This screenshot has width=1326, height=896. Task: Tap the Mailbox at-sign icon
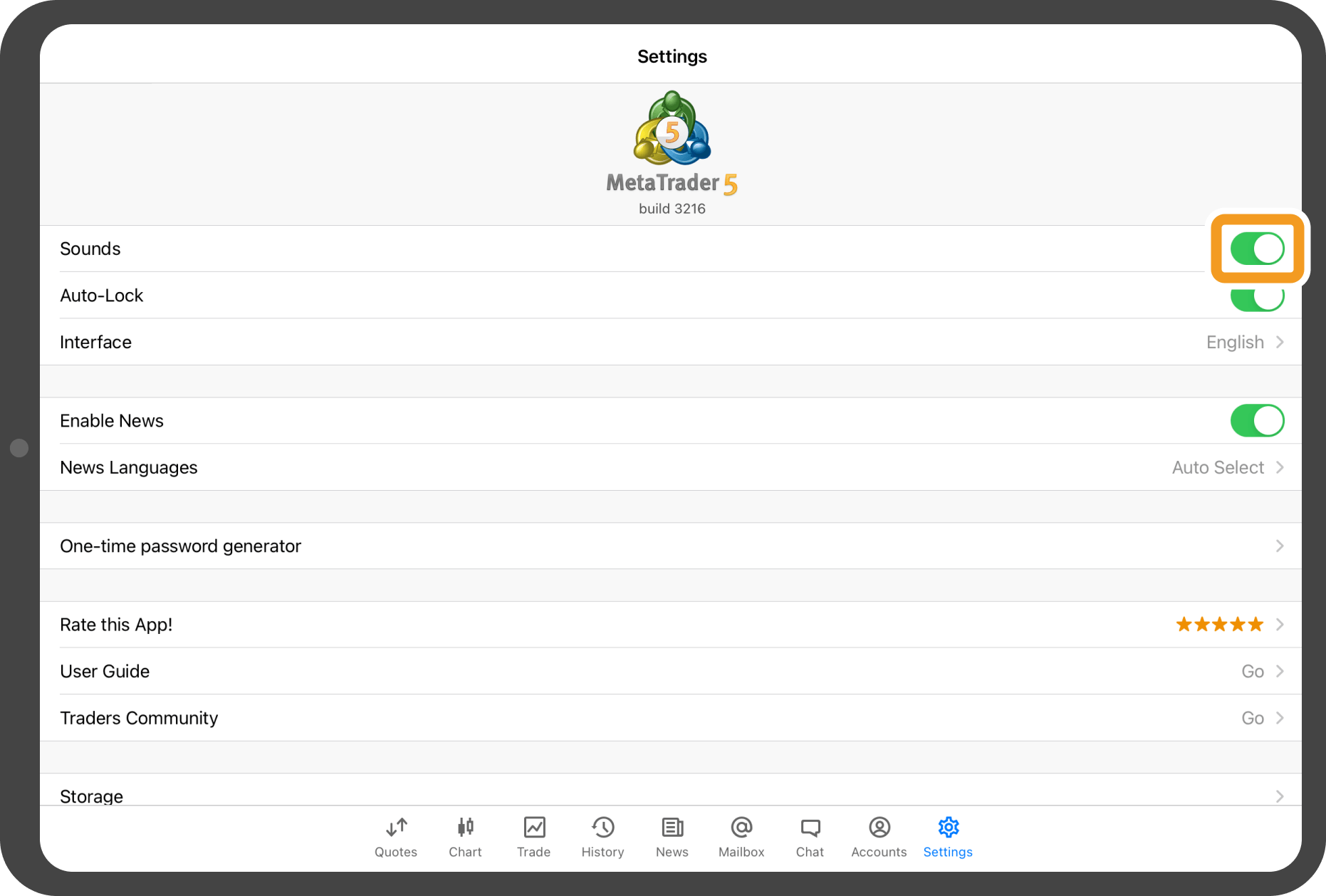(x=741, y=828)
